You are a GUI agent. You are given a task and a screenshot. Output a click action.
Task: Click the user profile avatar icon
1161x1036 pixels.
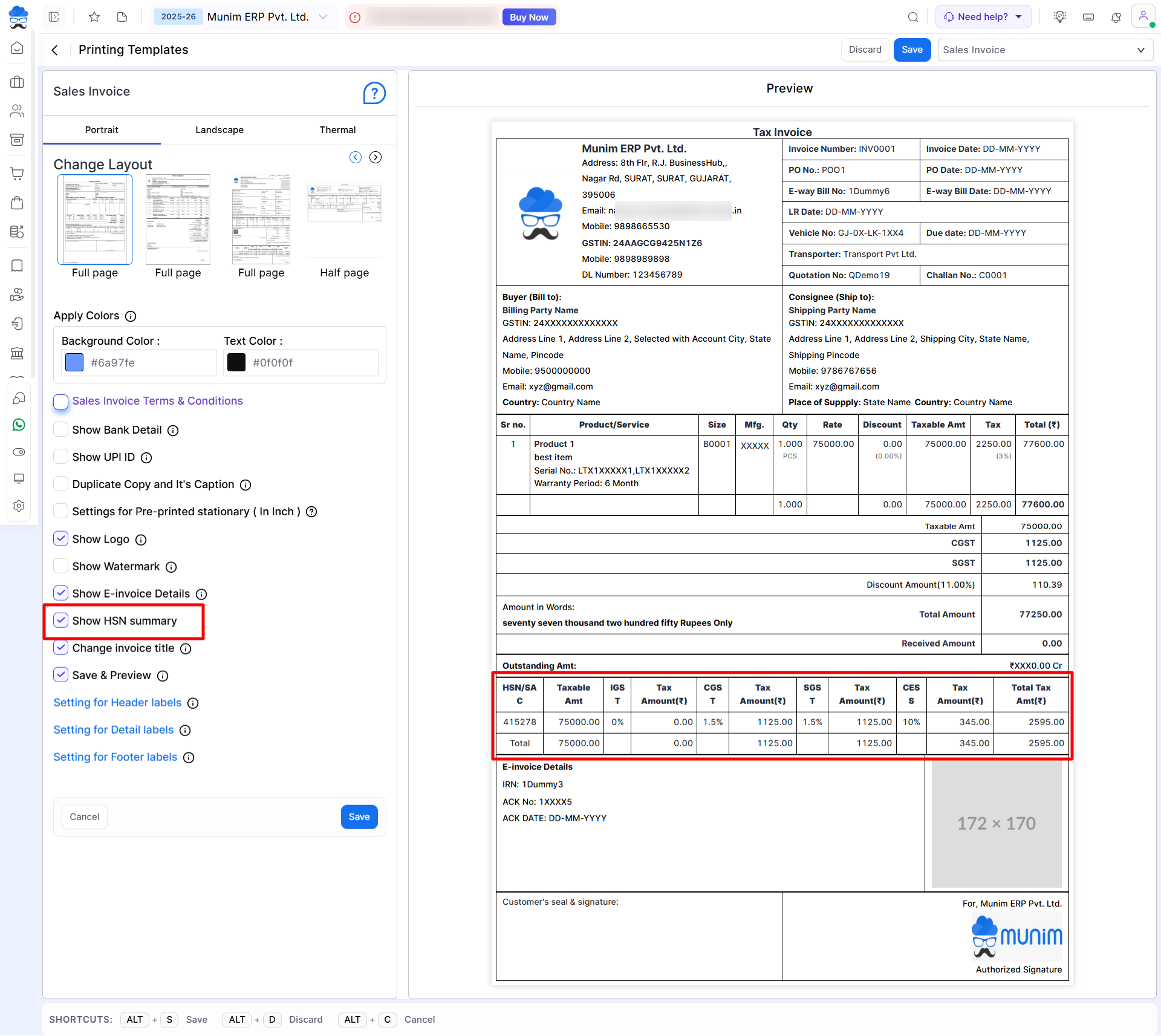tap(1143, 16)
